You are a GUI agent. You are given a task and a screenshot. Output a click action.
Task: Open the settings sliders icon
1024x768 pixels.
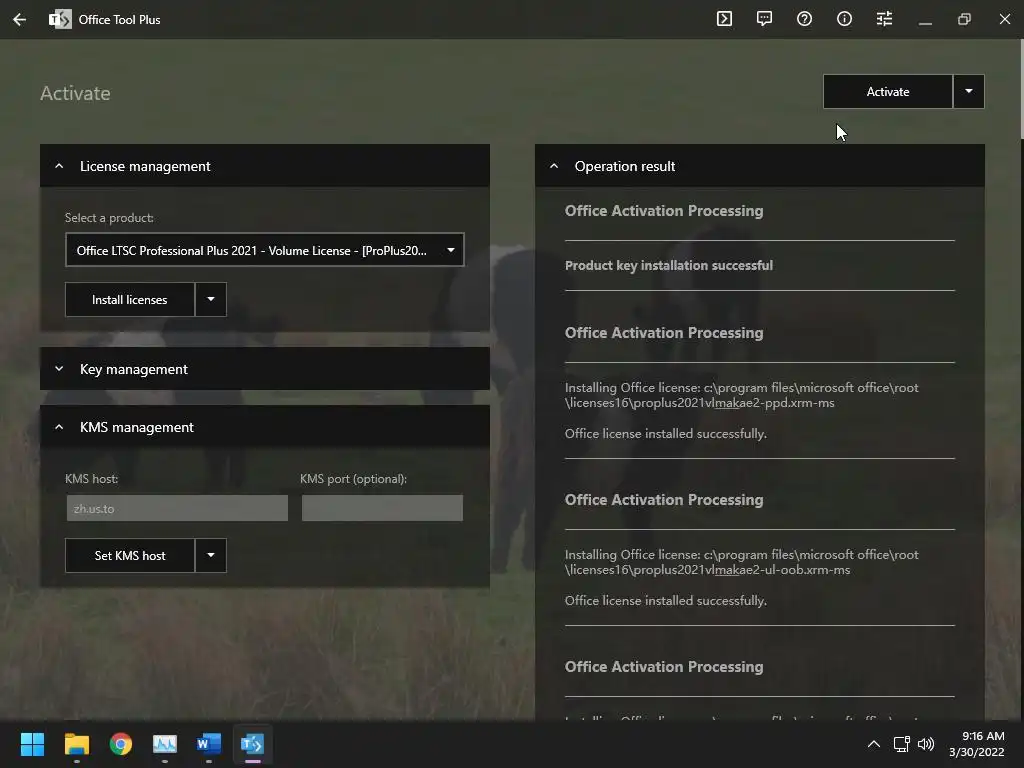click(884, 19)
